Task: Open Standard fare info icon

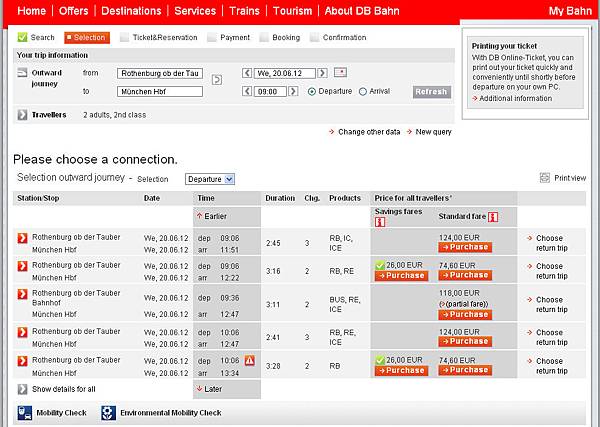Action: (x=493, y=217)
